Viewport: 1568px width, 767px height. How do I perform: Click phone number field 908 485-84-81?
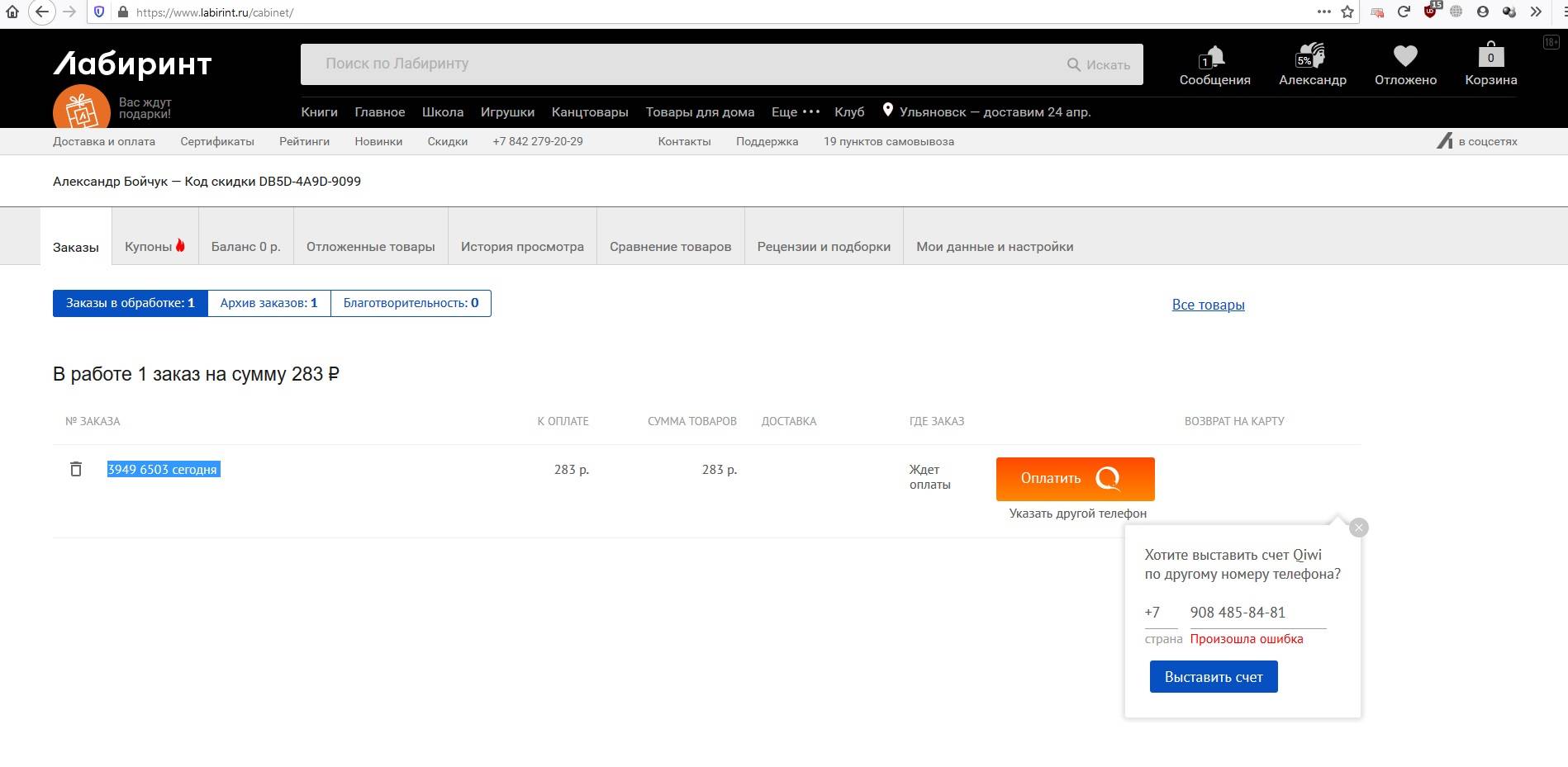tap(1257, 613)
